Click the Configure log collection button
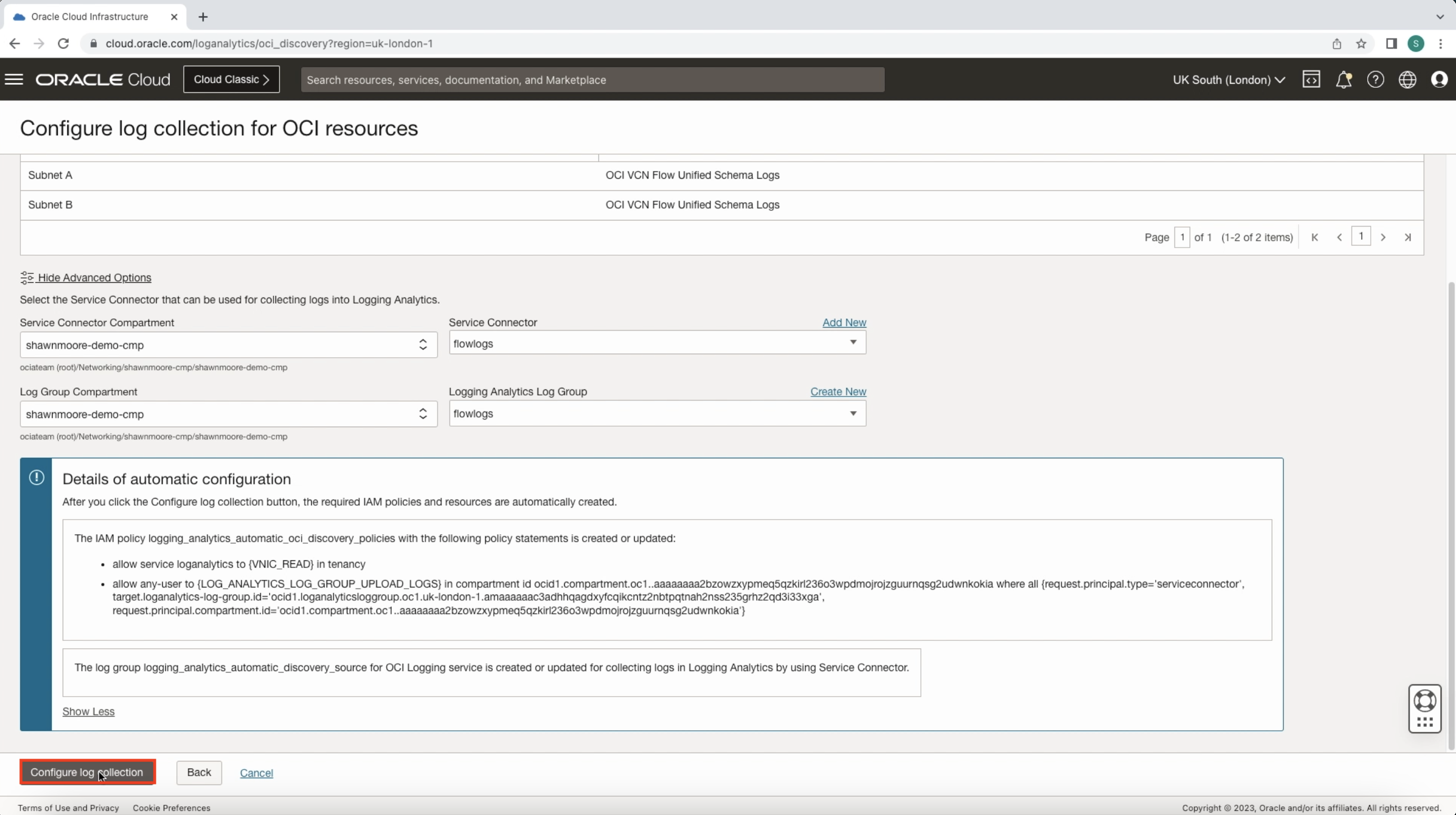The width and height of the screenshot is (1456, 815). 87,773
